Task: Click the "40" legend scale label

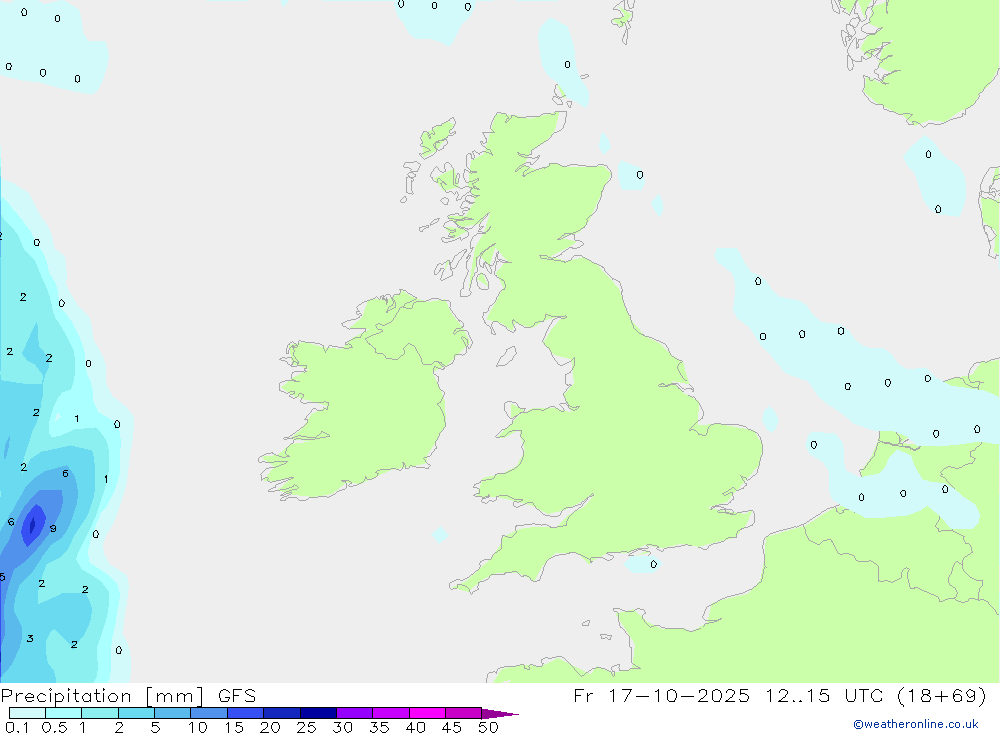Action: coord(415,727)
